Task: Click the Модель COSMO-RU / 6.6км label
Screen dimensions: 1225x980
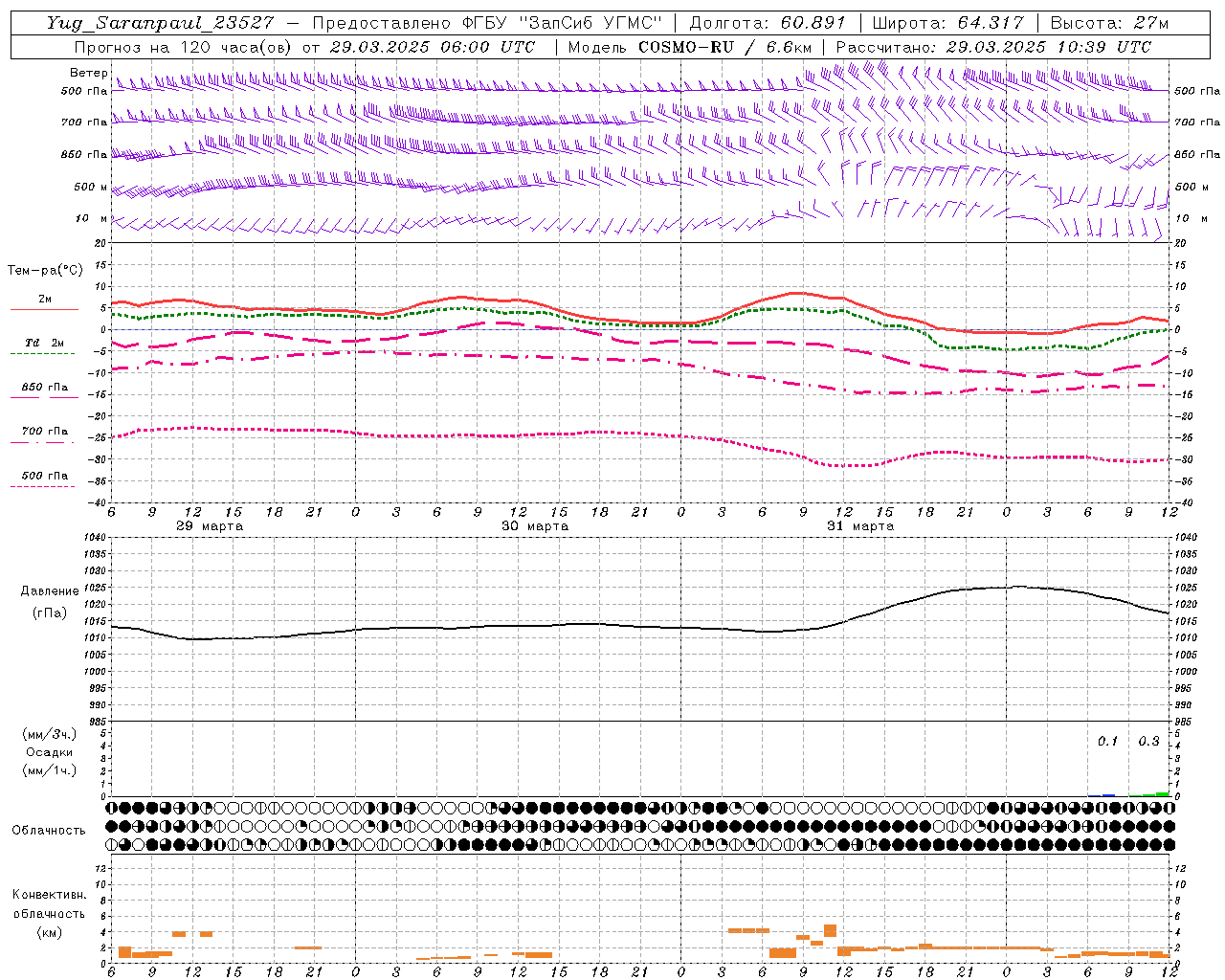Action: point(690,47)
